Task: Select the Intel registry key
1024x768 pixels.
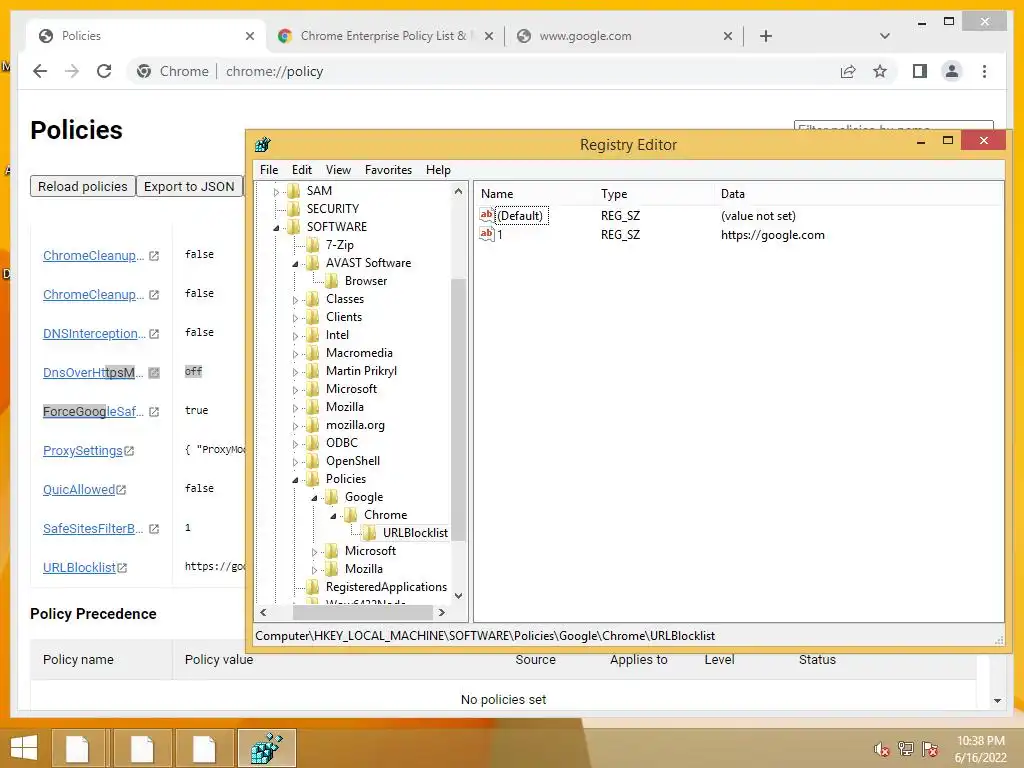Action: coord(337,335)
